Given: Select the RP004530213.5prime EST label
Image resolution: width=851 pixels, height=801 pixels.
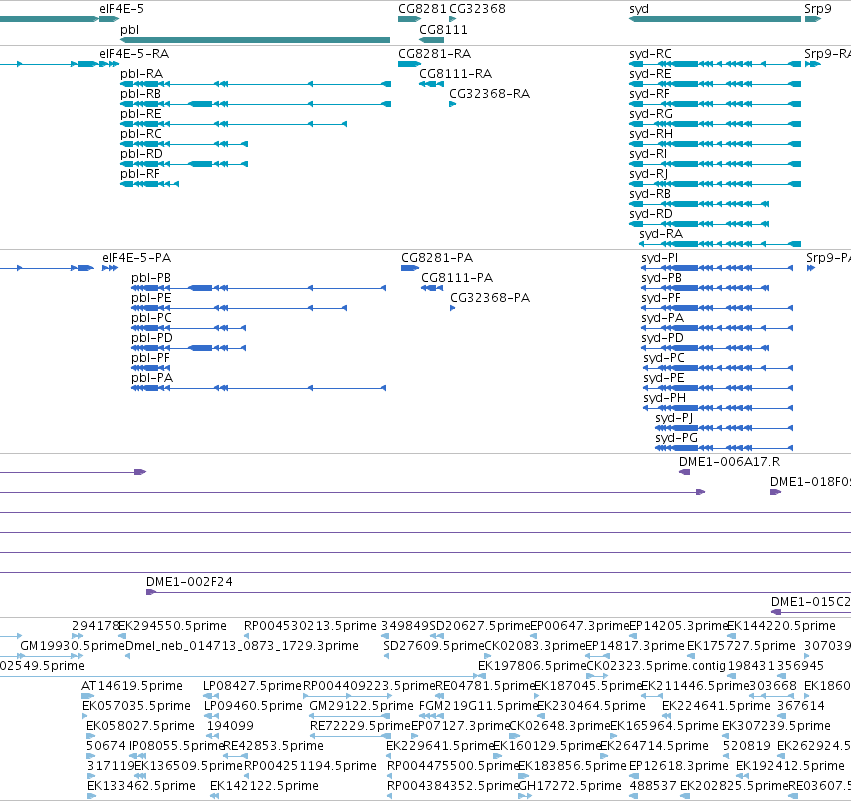Looking at the screenshot, I should pos(310,626).
